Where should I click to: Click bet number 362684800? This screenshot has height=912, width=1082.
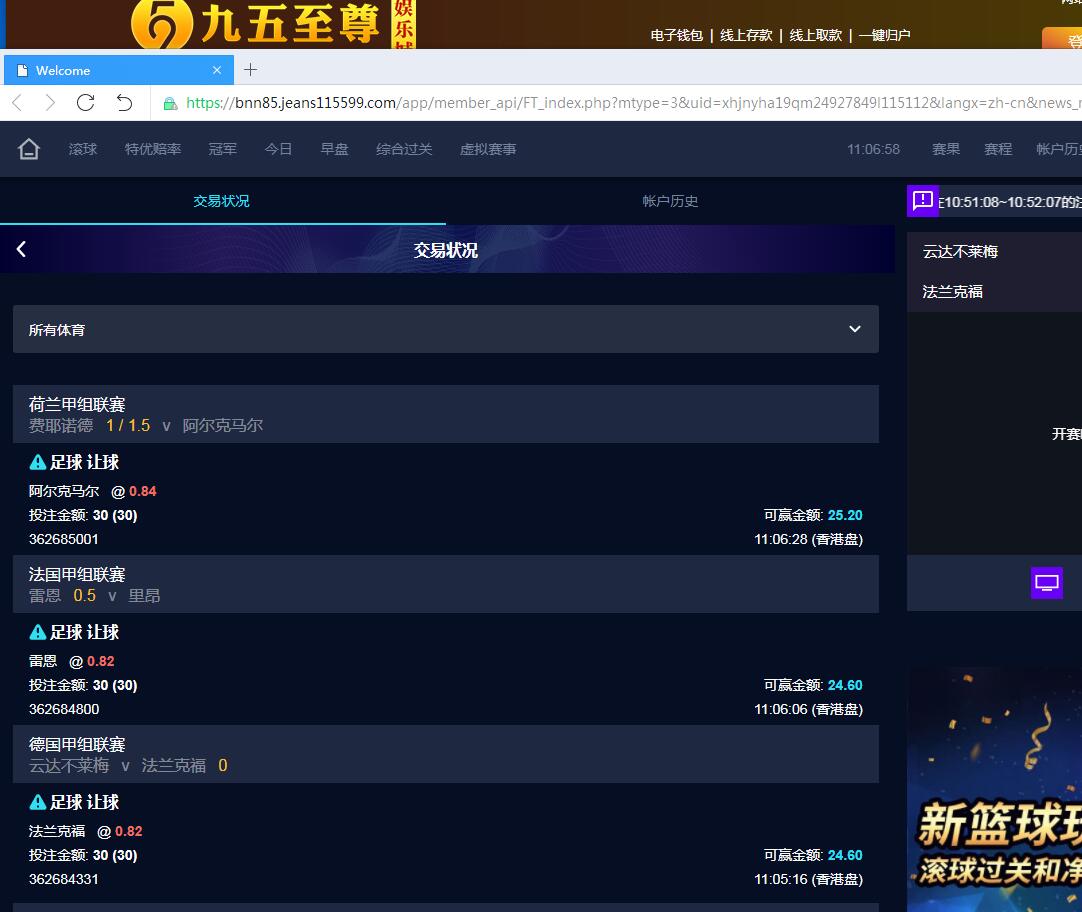click(x=64, y=709)
